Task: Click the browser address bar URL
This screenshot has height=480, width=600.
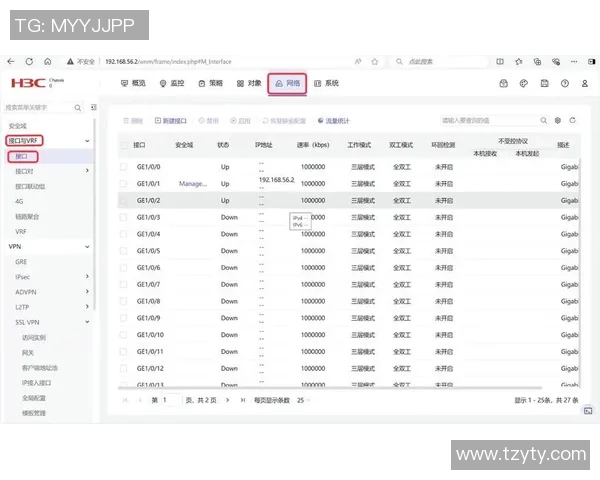Action: (168, 62)
